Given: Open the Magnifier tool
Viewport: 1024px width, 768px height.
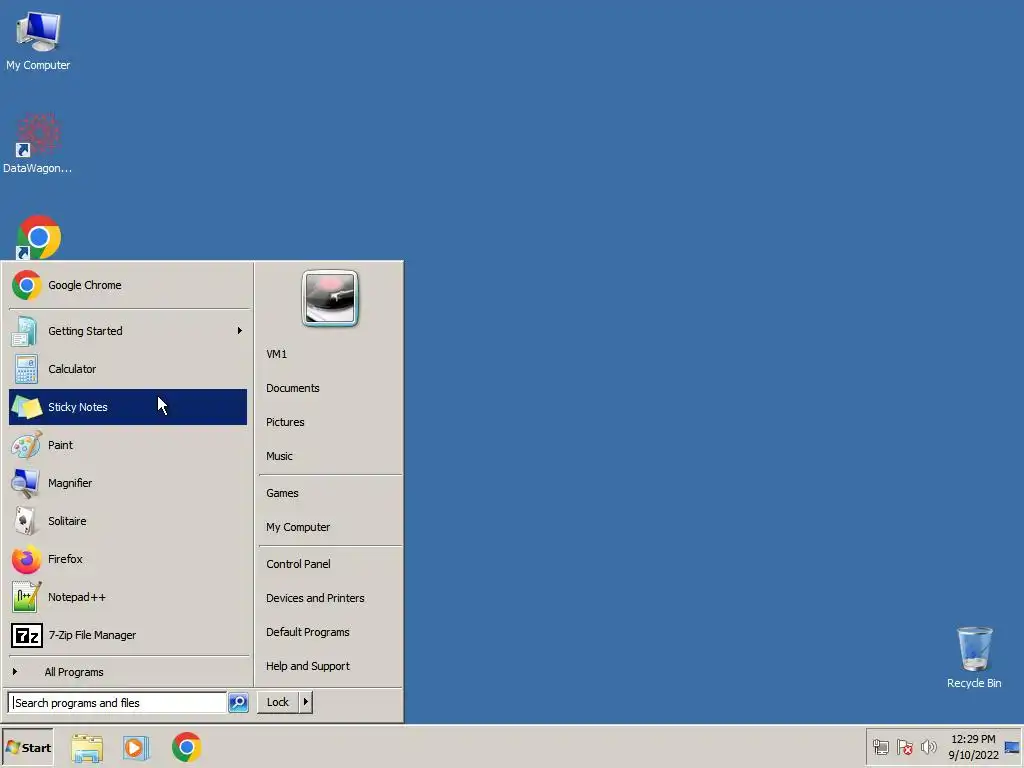Looking at the screenshot, I should [x=128, y=483].
